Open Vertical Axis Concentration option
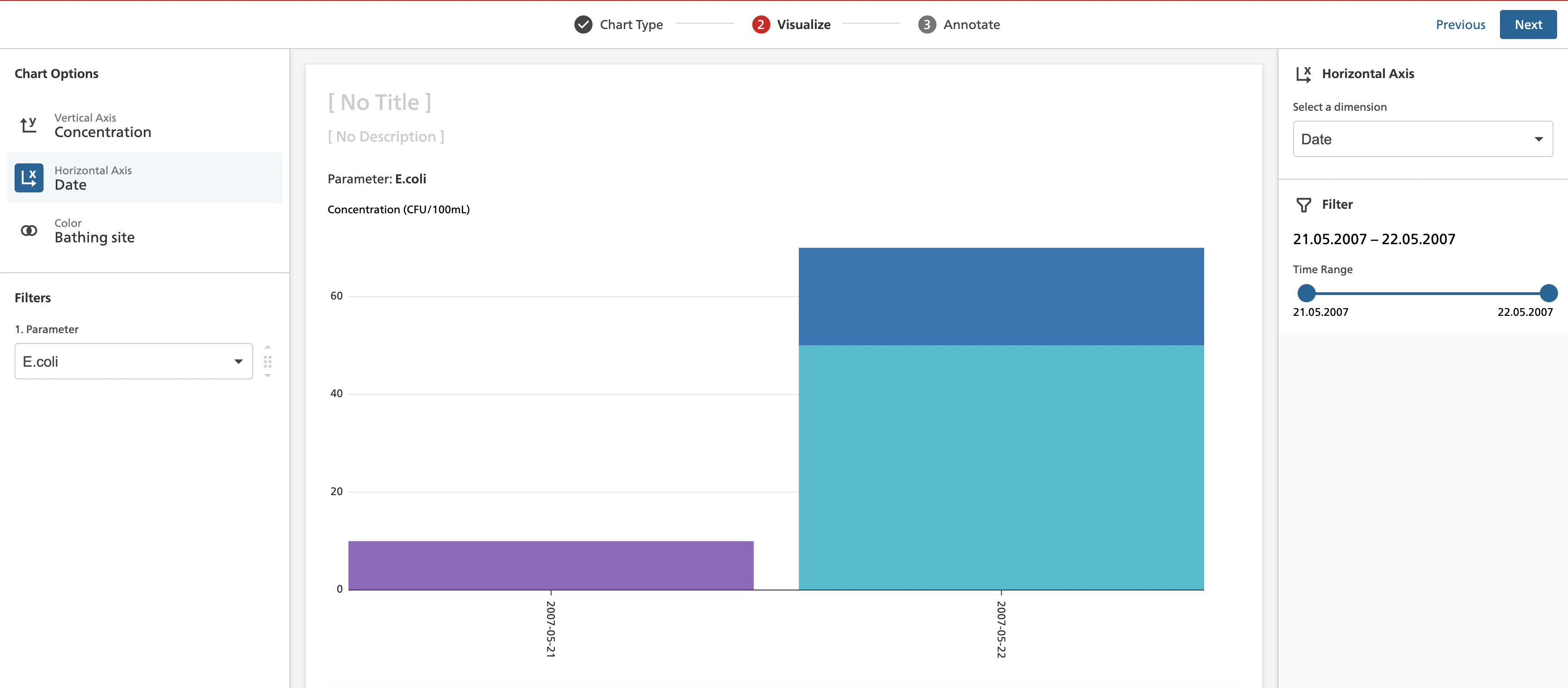 pos(144,125)
